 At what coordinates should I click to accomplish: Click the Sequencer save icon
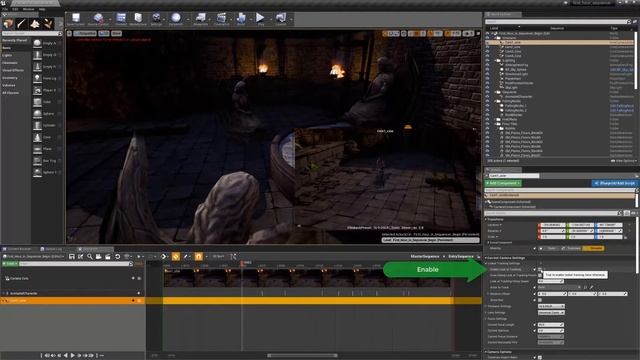[71, 256]
